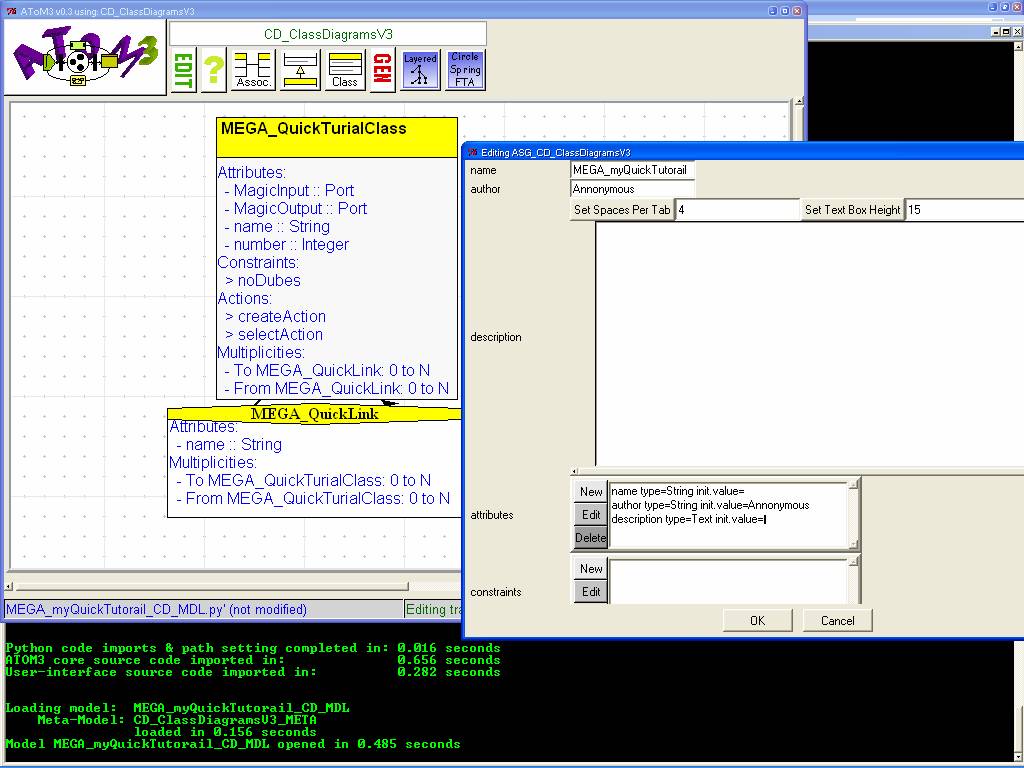Click the name field MEGA_myQuickTutorail
This screenshot has width=1024, height=768.
(632, 170)
